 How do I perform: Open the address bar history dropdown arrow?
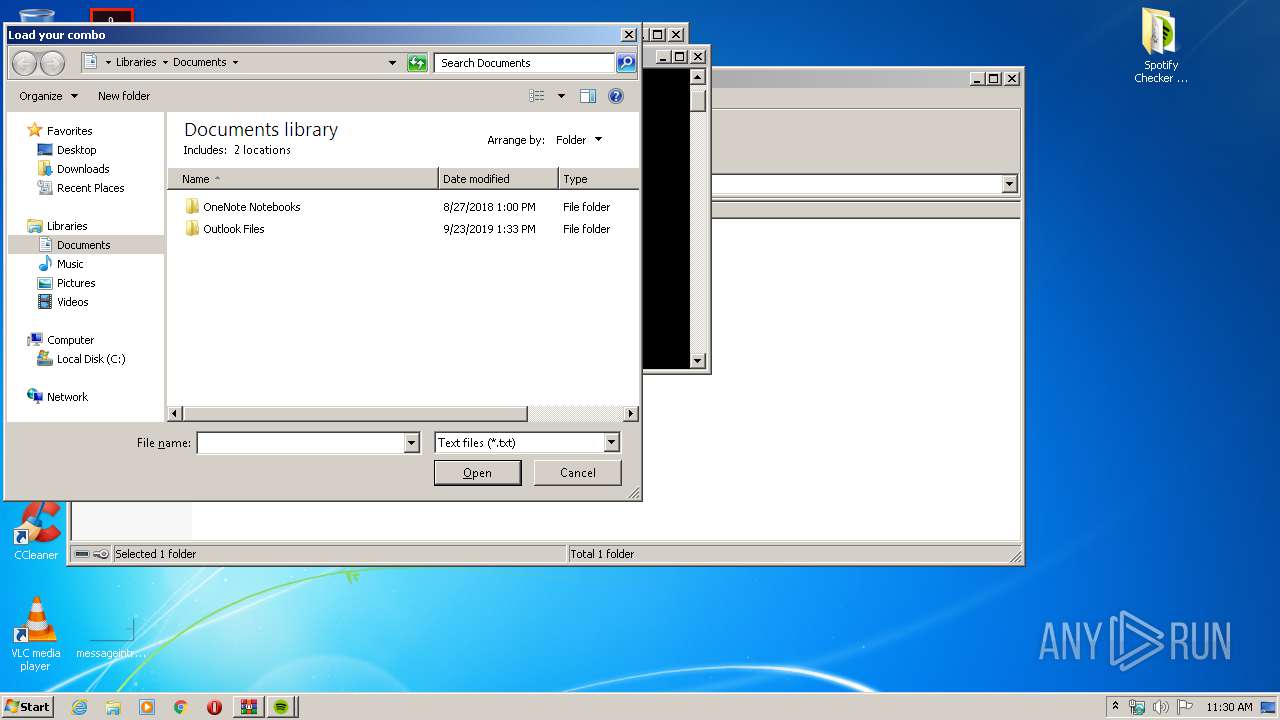(x=392, y=63)
